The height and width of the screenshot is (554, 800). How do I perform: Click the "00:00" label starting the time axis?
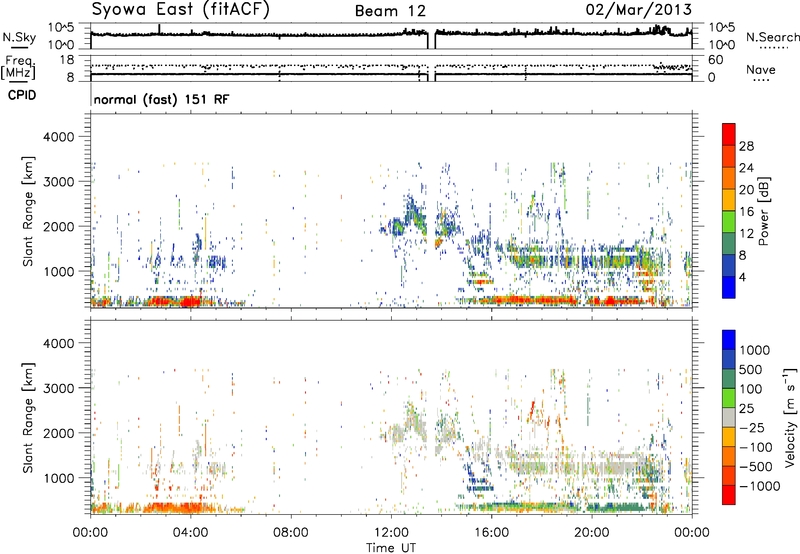(90, 533)
